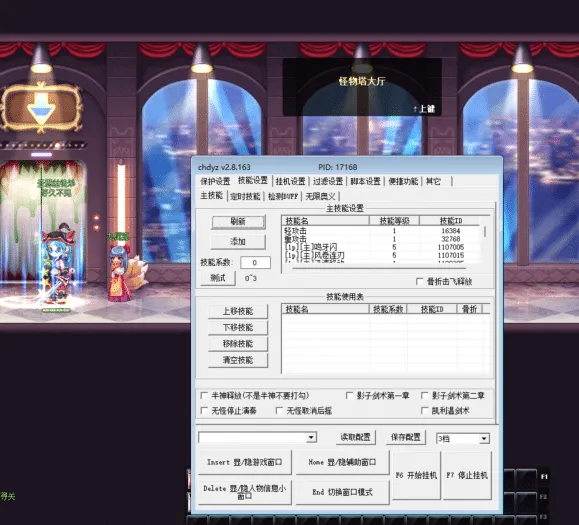
Task: Enable 骨折击飞释放 checkbox
Action: tap(419, 282)
